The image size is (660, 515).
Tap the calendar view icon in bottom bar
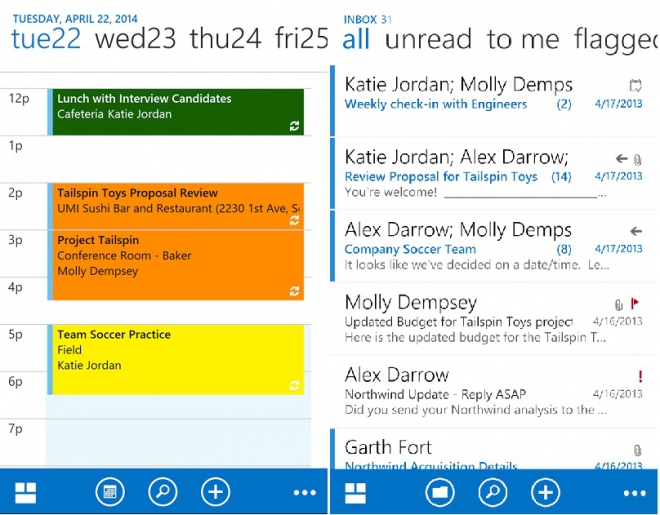110,492
